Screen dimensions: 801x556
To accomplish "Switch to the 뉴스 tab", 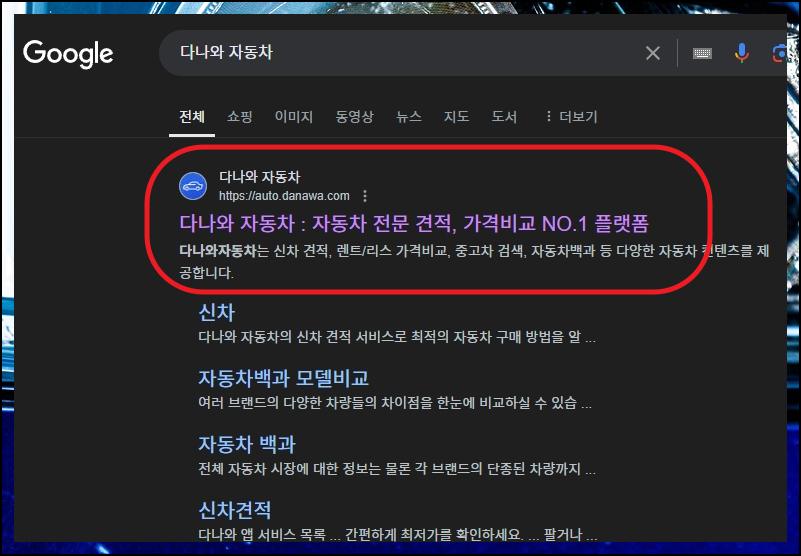I will (409, 117).
